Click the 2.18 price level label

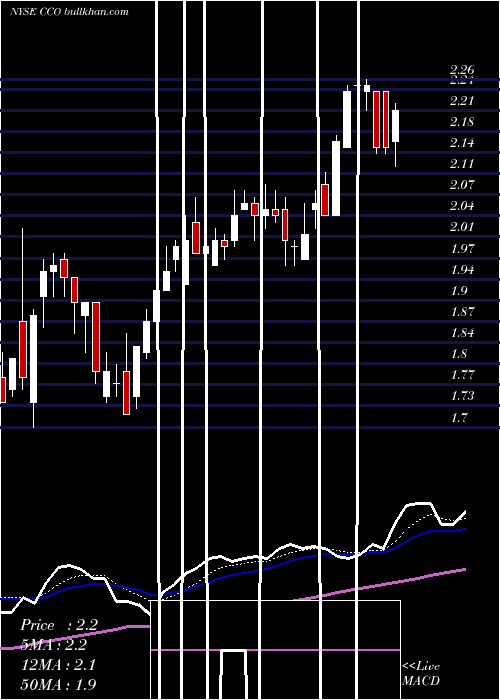pyautogui.click(x=462, y=122)
